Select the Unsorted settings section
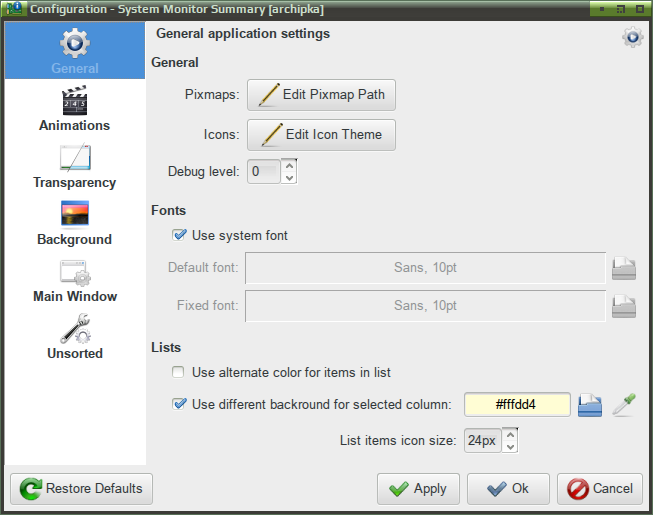 click(75, 337)
